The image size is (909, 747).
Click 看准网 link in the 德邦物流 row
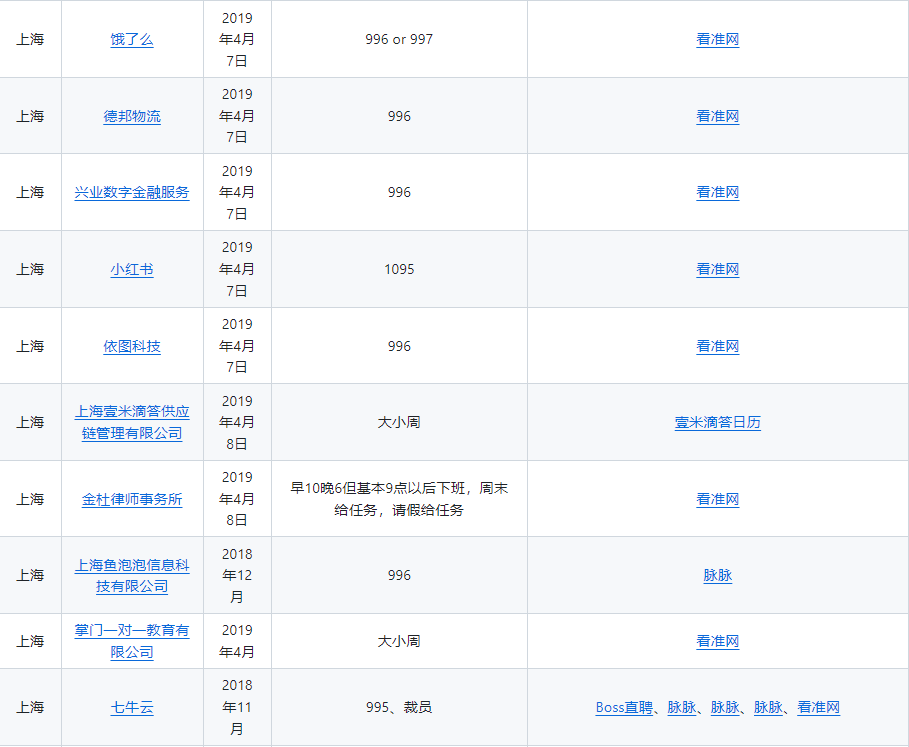718,116
